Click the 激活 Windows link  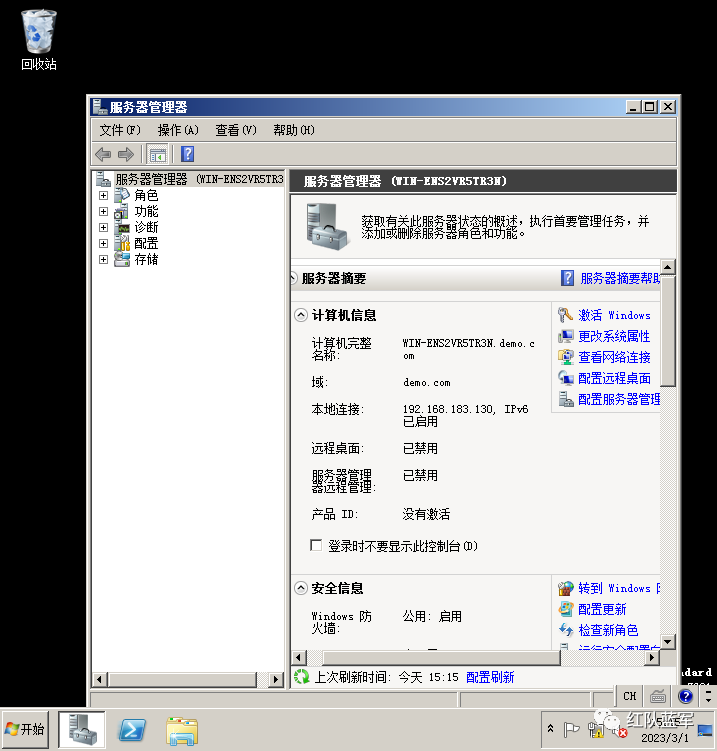point(615,315)
